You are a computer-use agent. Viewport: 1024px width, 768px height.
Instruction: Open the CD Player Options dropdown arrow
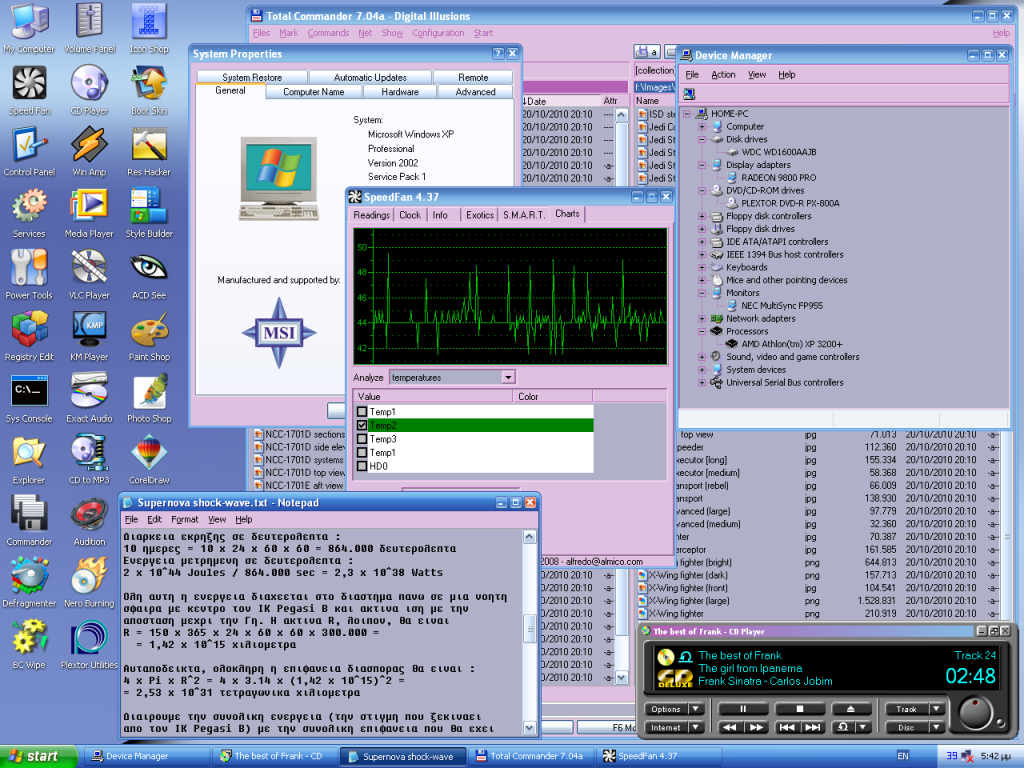click(696, 709)
